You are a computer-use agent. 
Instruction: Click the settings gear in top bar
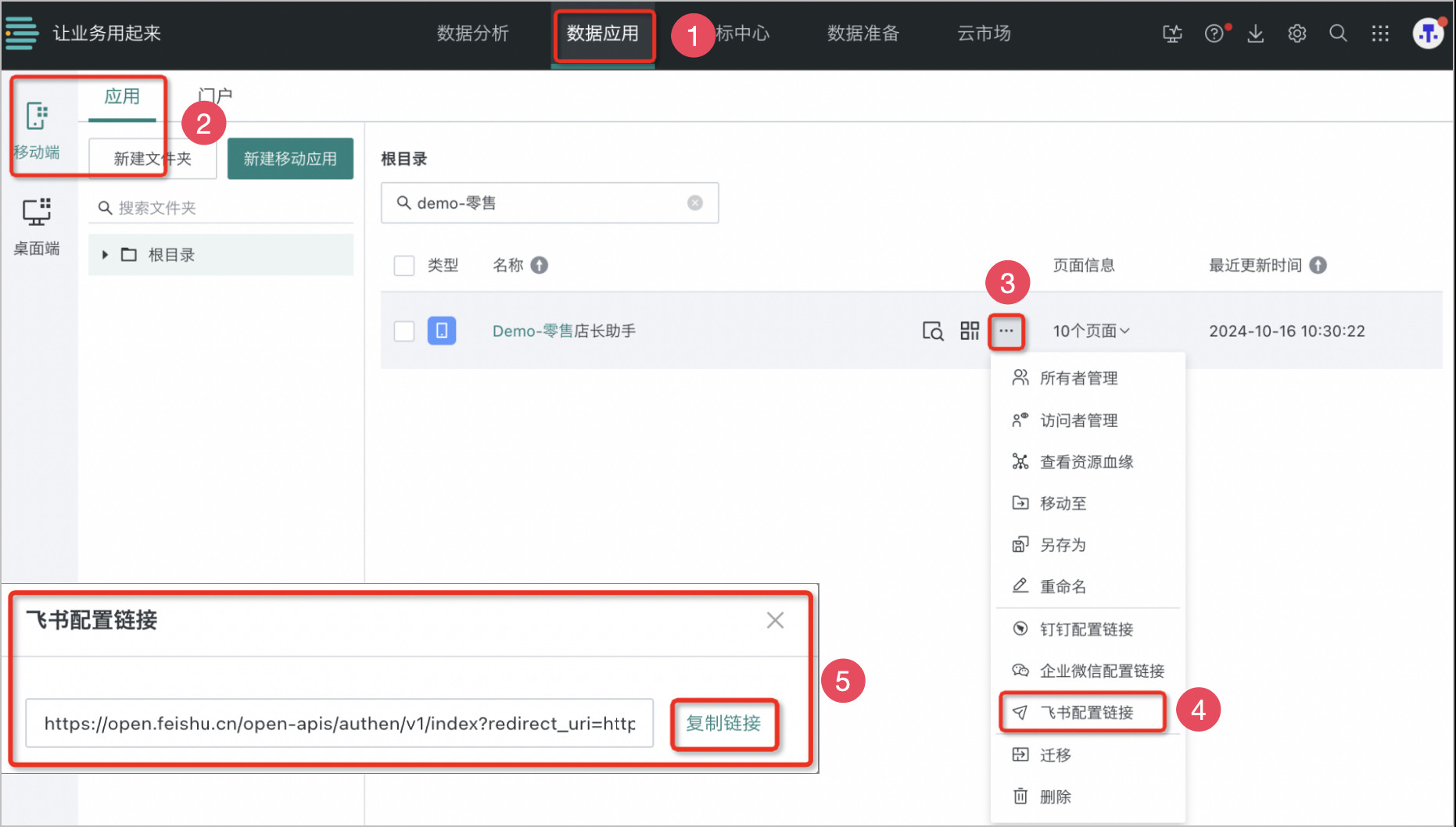1296,34
